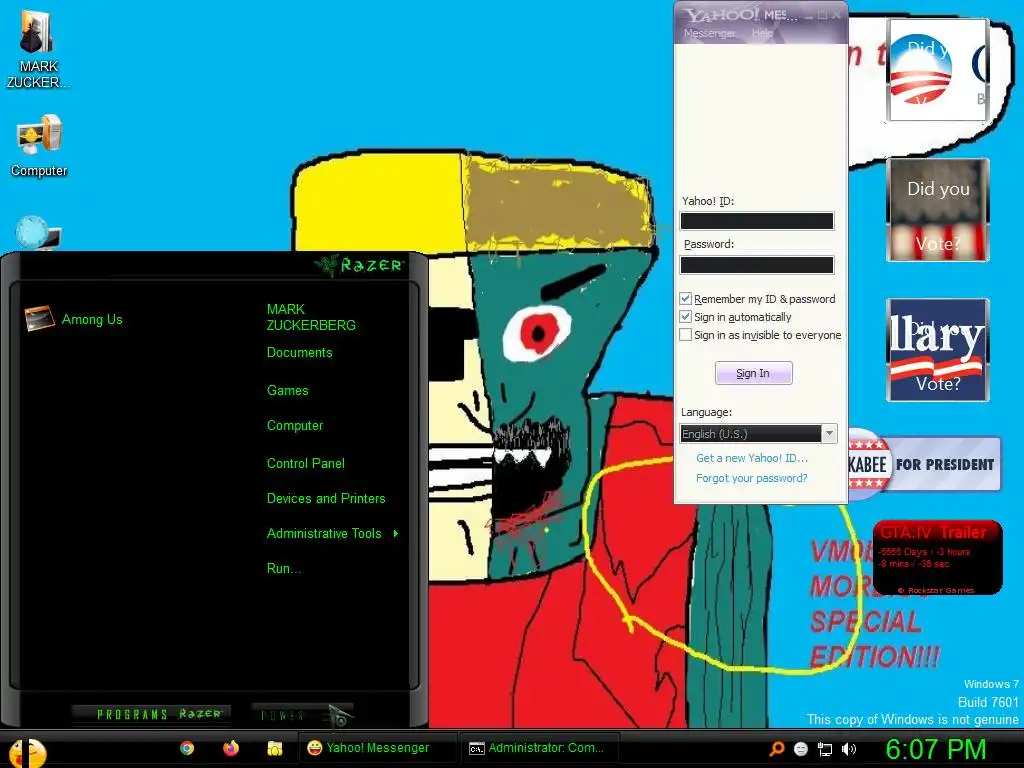The image size is (1024, 768).
Task: Click the Sign In button
Action: tap(753, 373)
